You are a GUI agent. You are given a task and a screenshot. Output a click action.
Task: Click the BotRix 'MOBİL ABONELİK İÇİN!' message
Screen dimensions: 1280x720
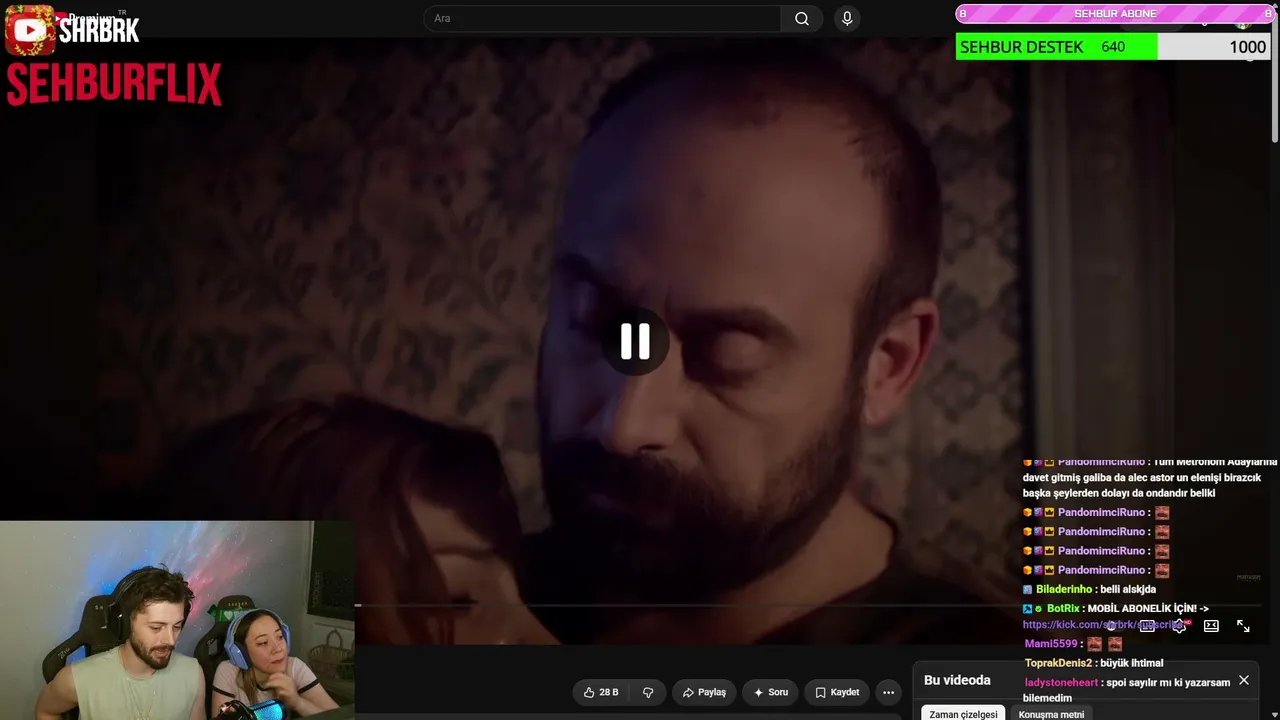(1116, 616)
